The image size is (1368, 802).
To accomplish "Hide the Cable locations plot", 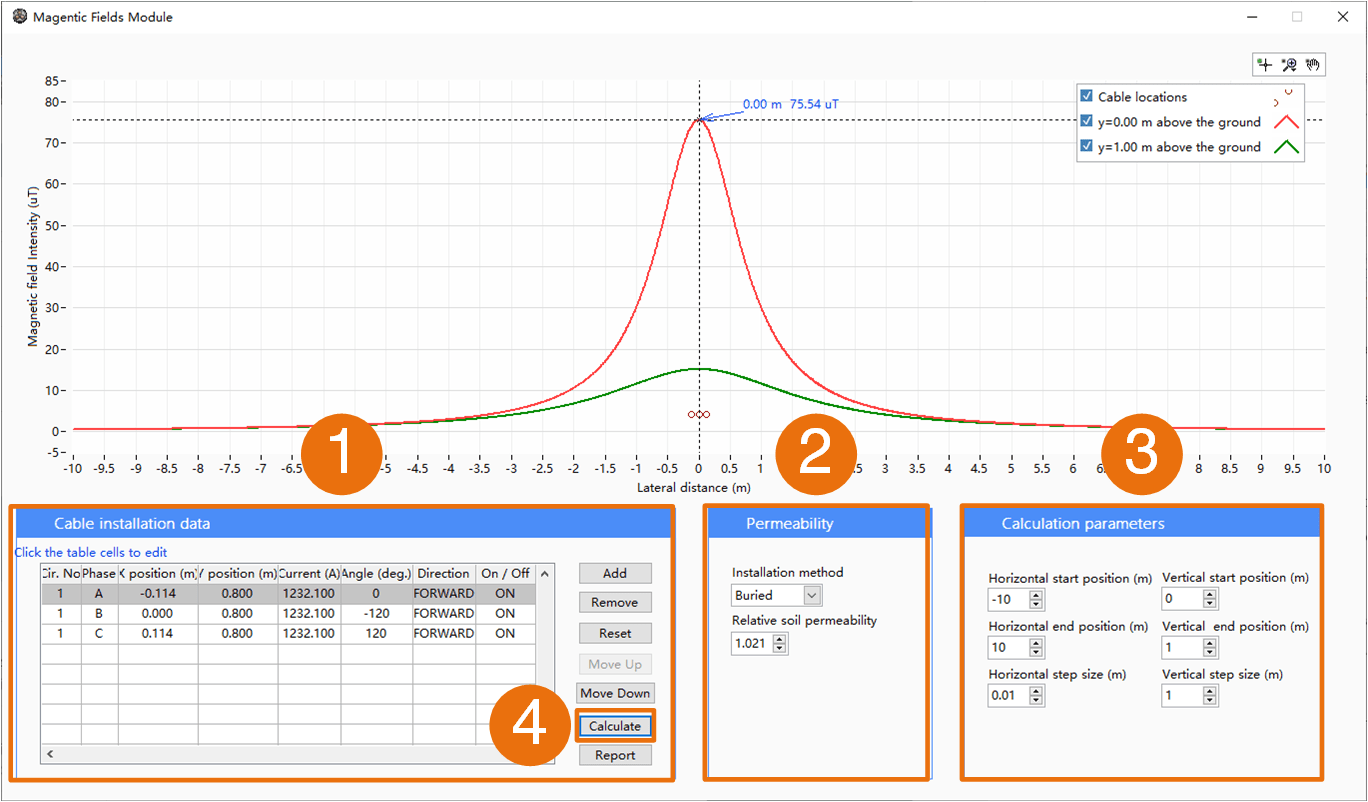I will (x=1086, y=97).
